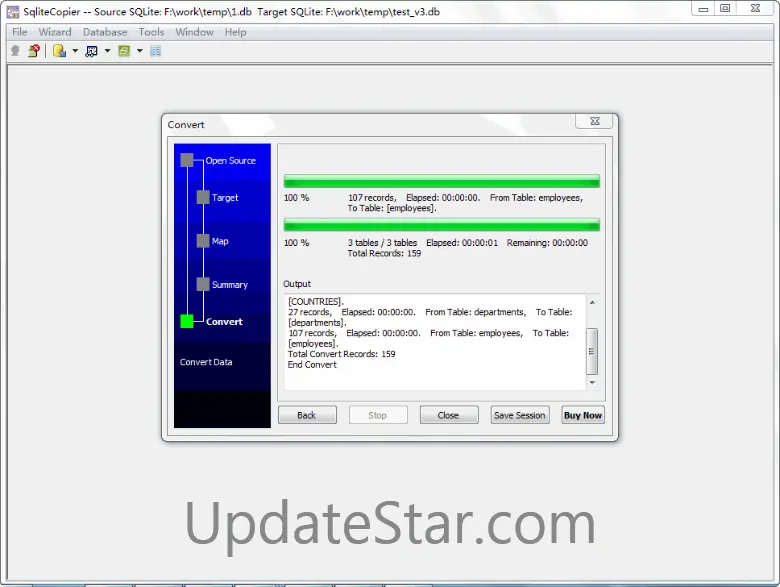Open the Help menu

[x=235, y=32]
